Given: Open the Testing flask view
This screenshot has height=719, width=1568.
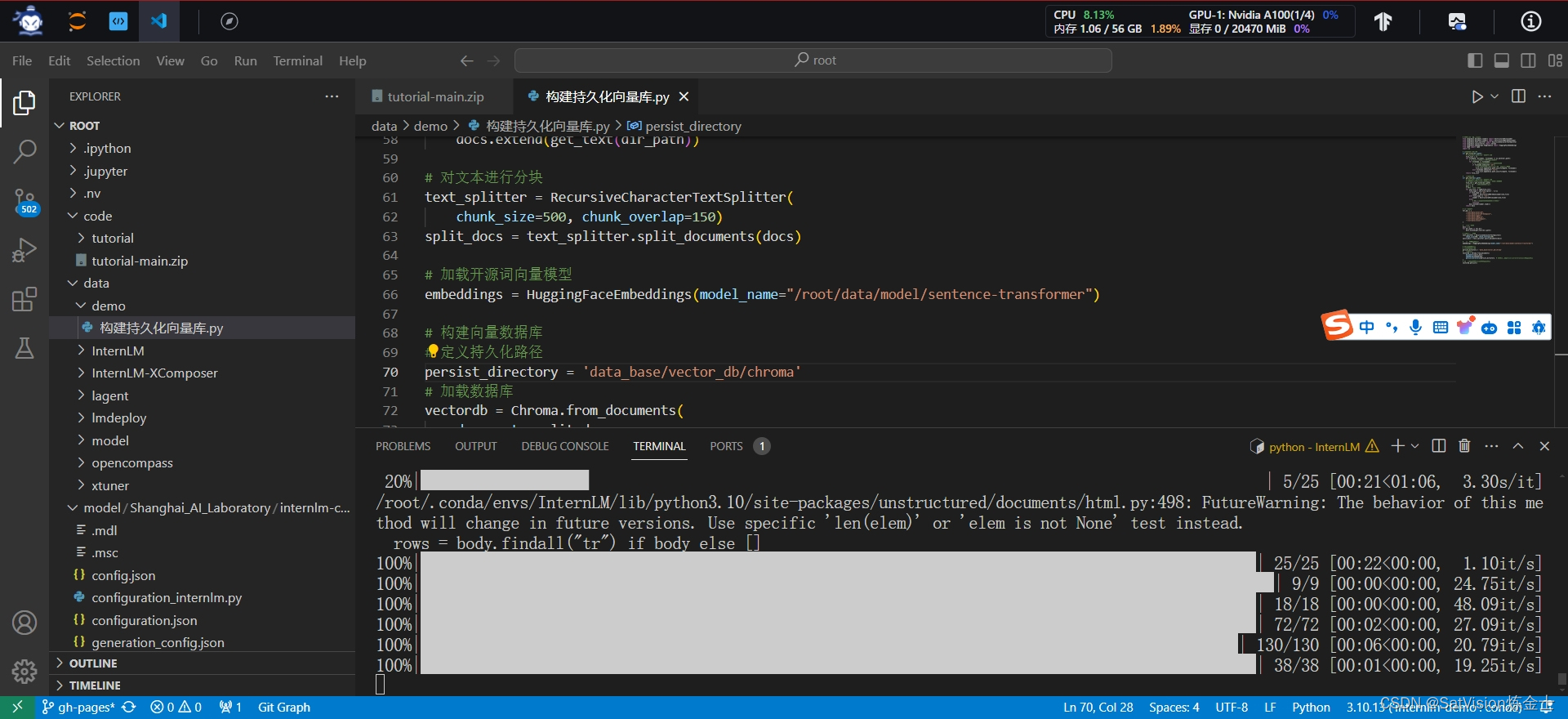Looking at the screenshot, I should 24,348.
